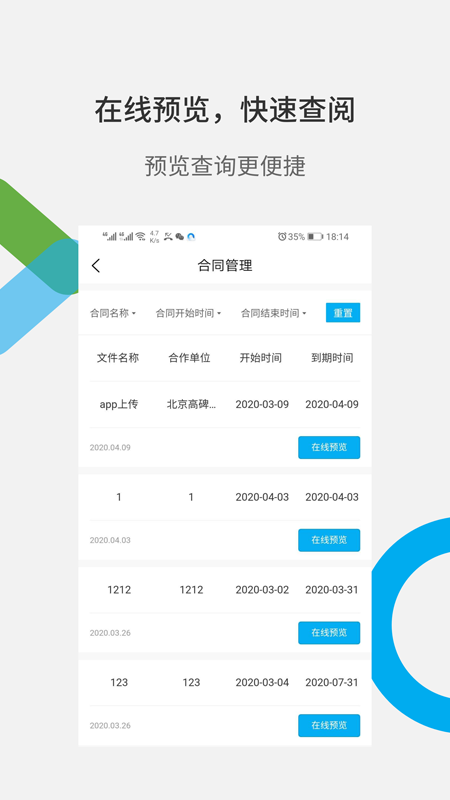This screenshot has height=800, width=450.
Task: Select the 2020.04.03 upload date
Action: pos(110,540)
